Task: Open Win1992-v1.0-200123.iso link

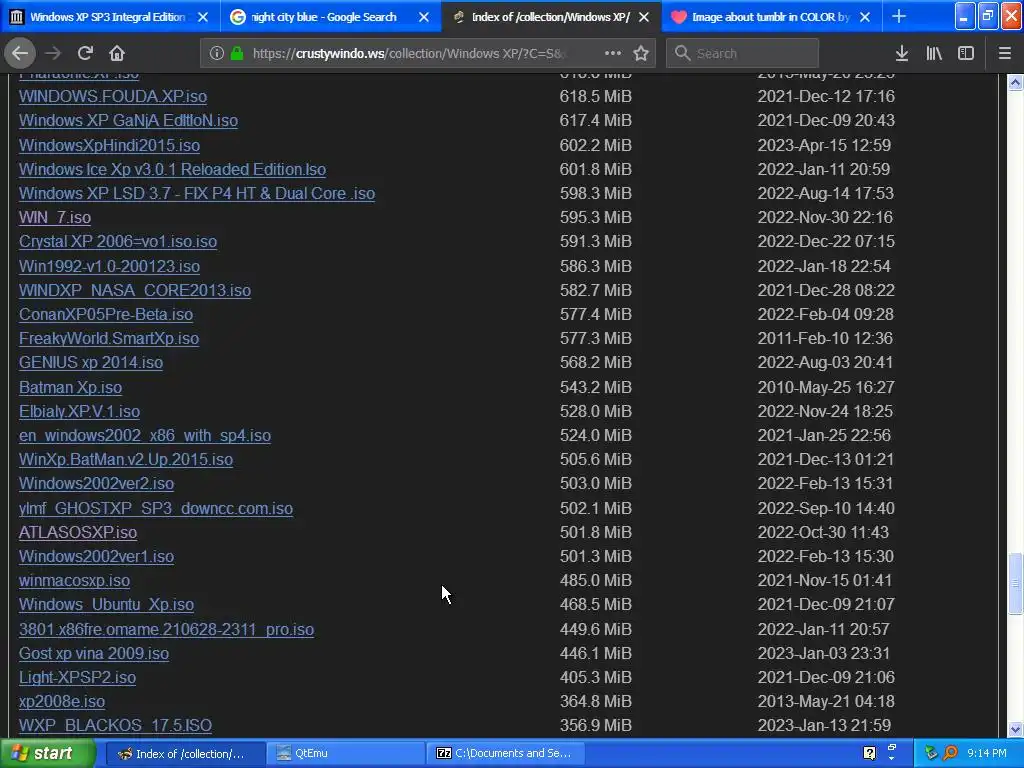Action: [109, 266]
